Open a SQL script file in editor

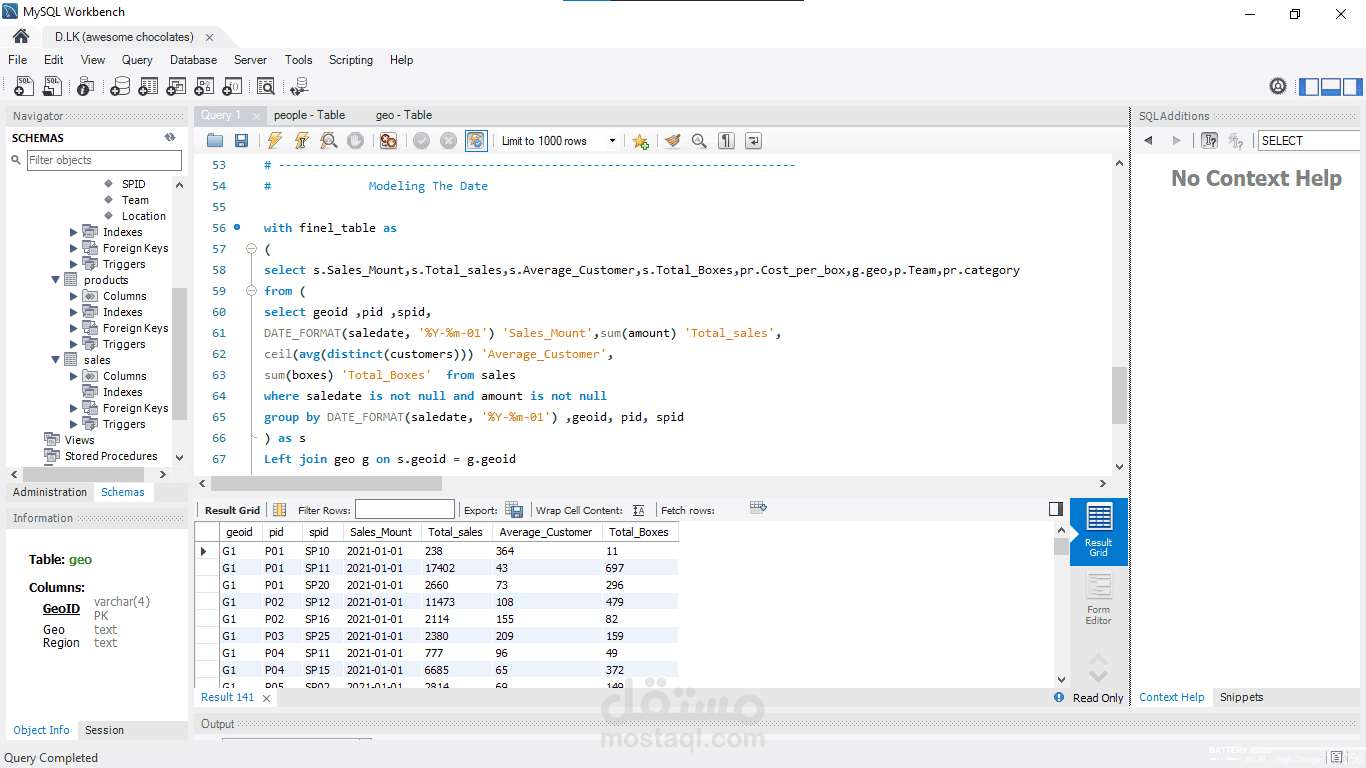pyautogui.click(x=215, y=141)
